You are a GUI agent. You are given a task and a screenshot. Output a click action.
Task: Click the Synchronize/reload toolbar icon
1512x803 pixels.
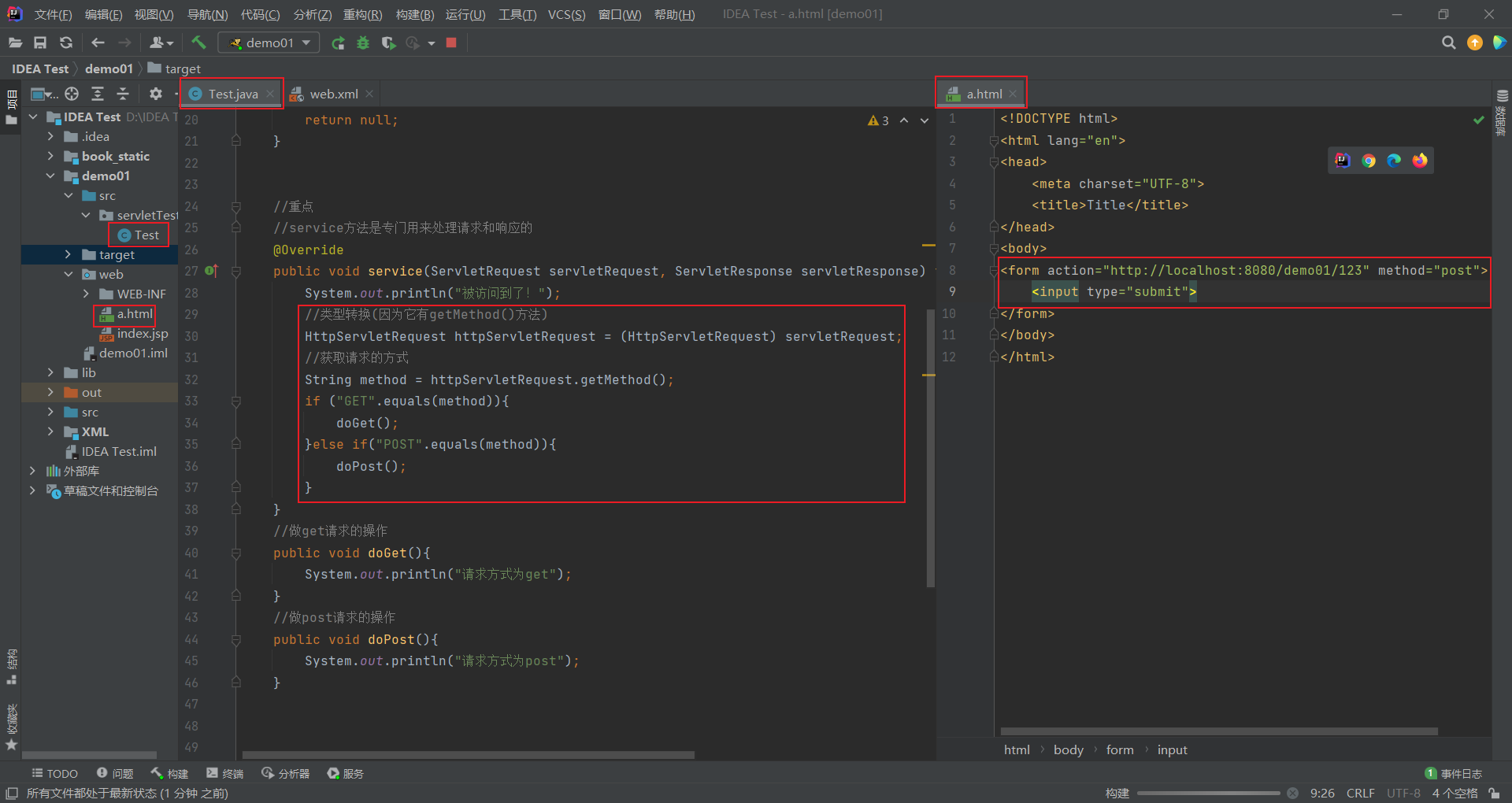coord(66,43)
